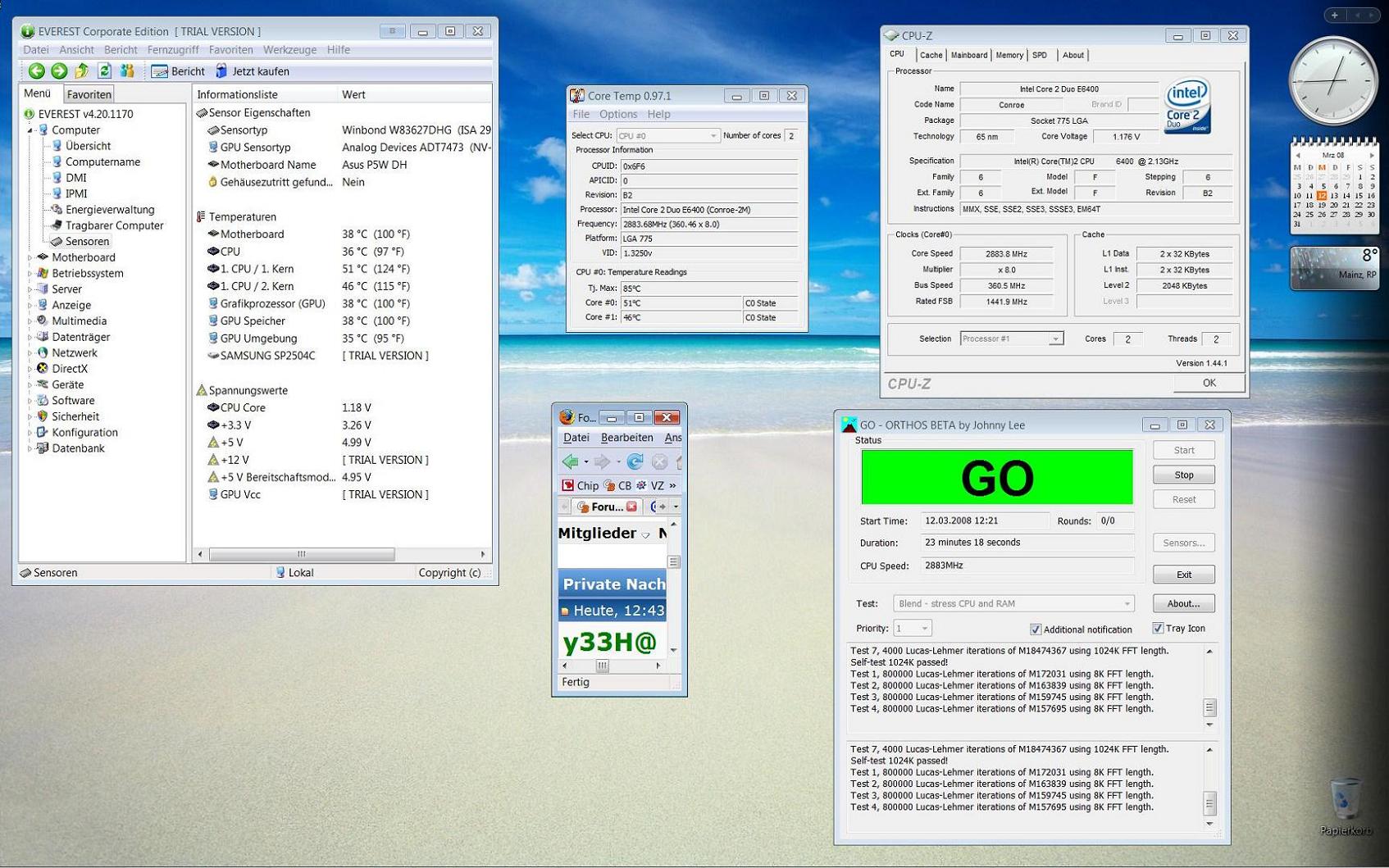Select Energieverwaltung in the EVEREST tree
The image size is (1389, 868).
[x=110, y=209]
